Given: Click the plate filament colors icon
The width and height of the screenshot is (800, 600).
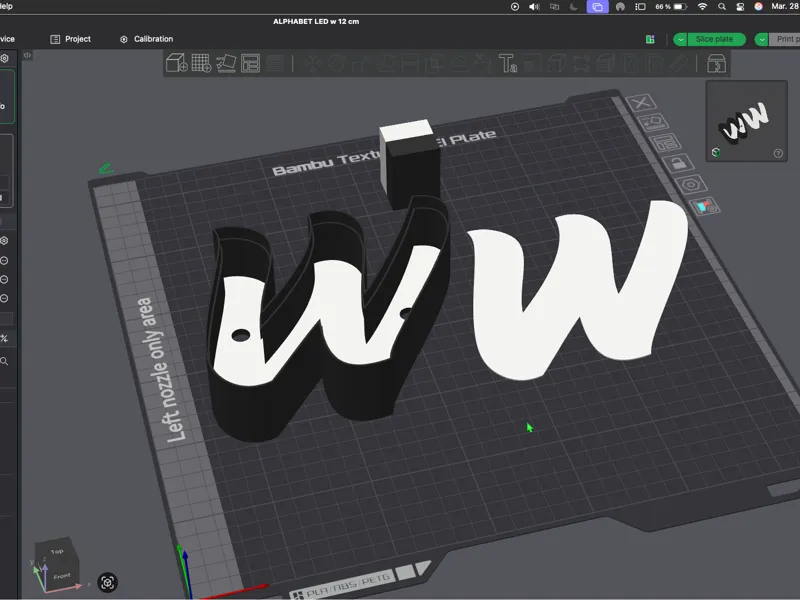Looking at the screenshot, I should click(x=705, y=206).
